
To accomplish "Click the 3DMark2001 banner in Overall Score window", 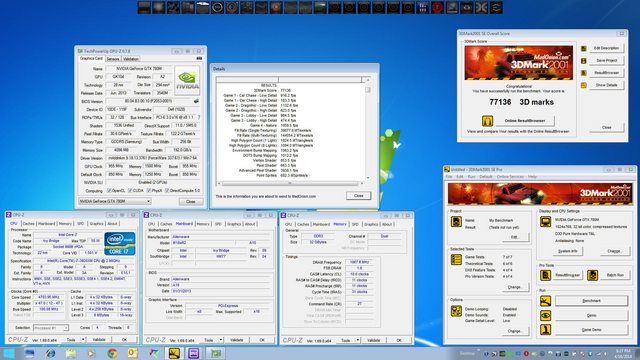I will 518,63.
